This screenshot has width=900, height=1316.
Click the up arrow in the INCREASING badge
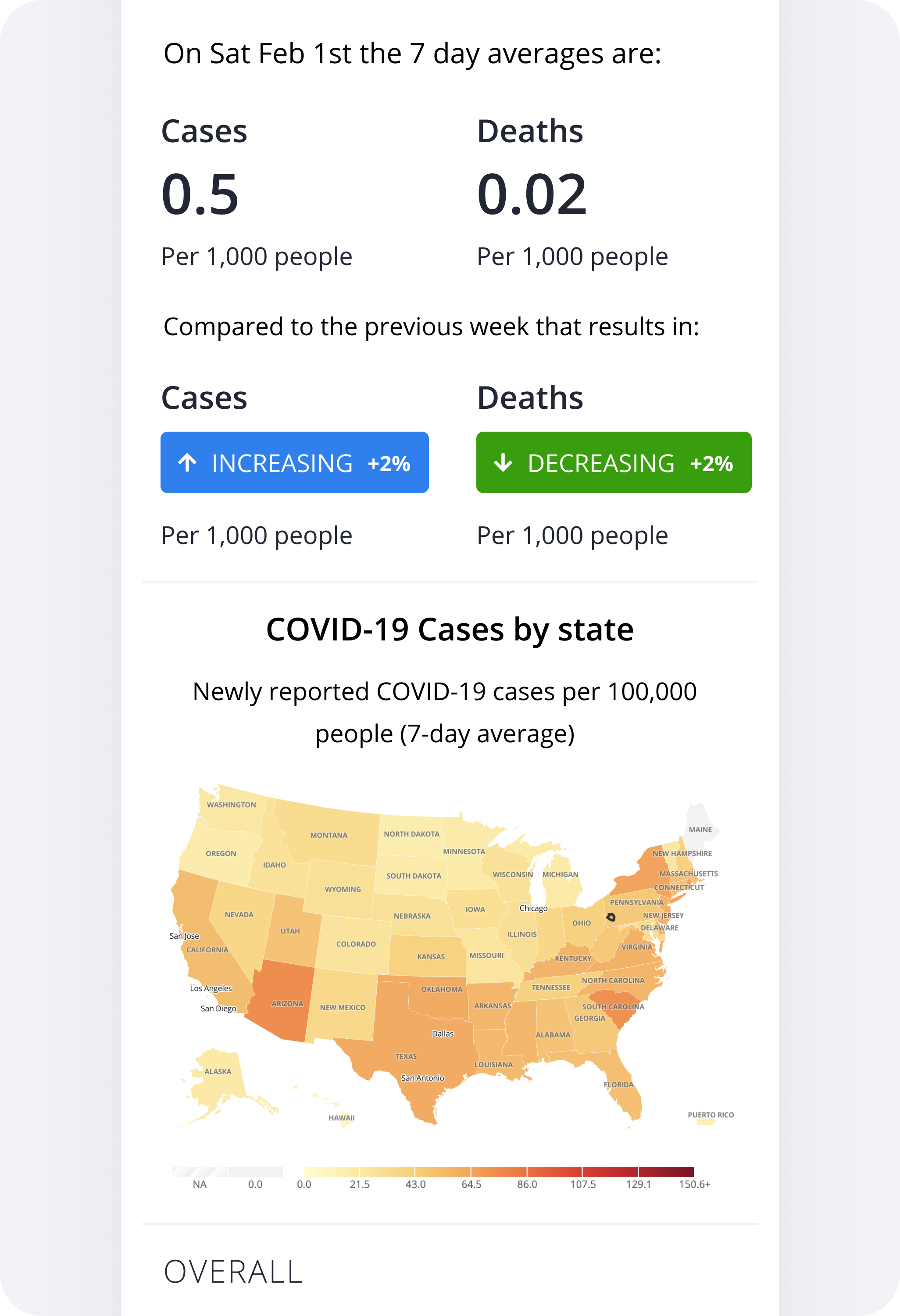187,463
